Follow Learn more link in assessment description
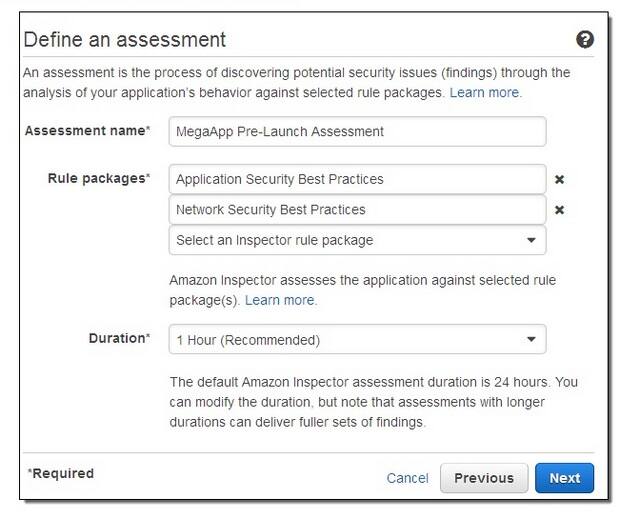The width and height of the screenshot is (640, 519). pos(485,93)
